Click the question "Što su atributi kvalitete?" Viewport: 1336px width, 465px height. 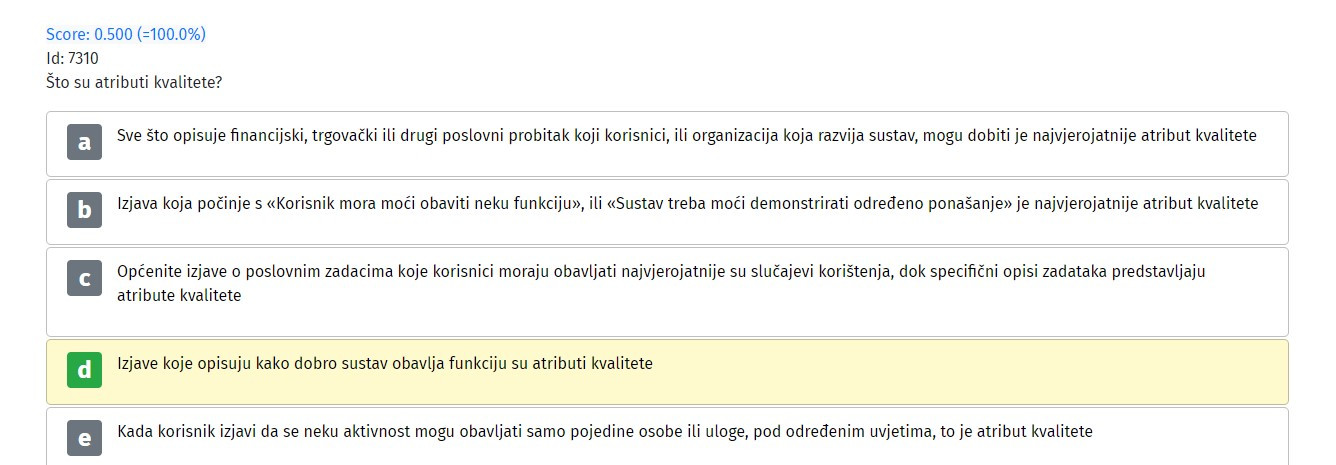pos(134,82)
